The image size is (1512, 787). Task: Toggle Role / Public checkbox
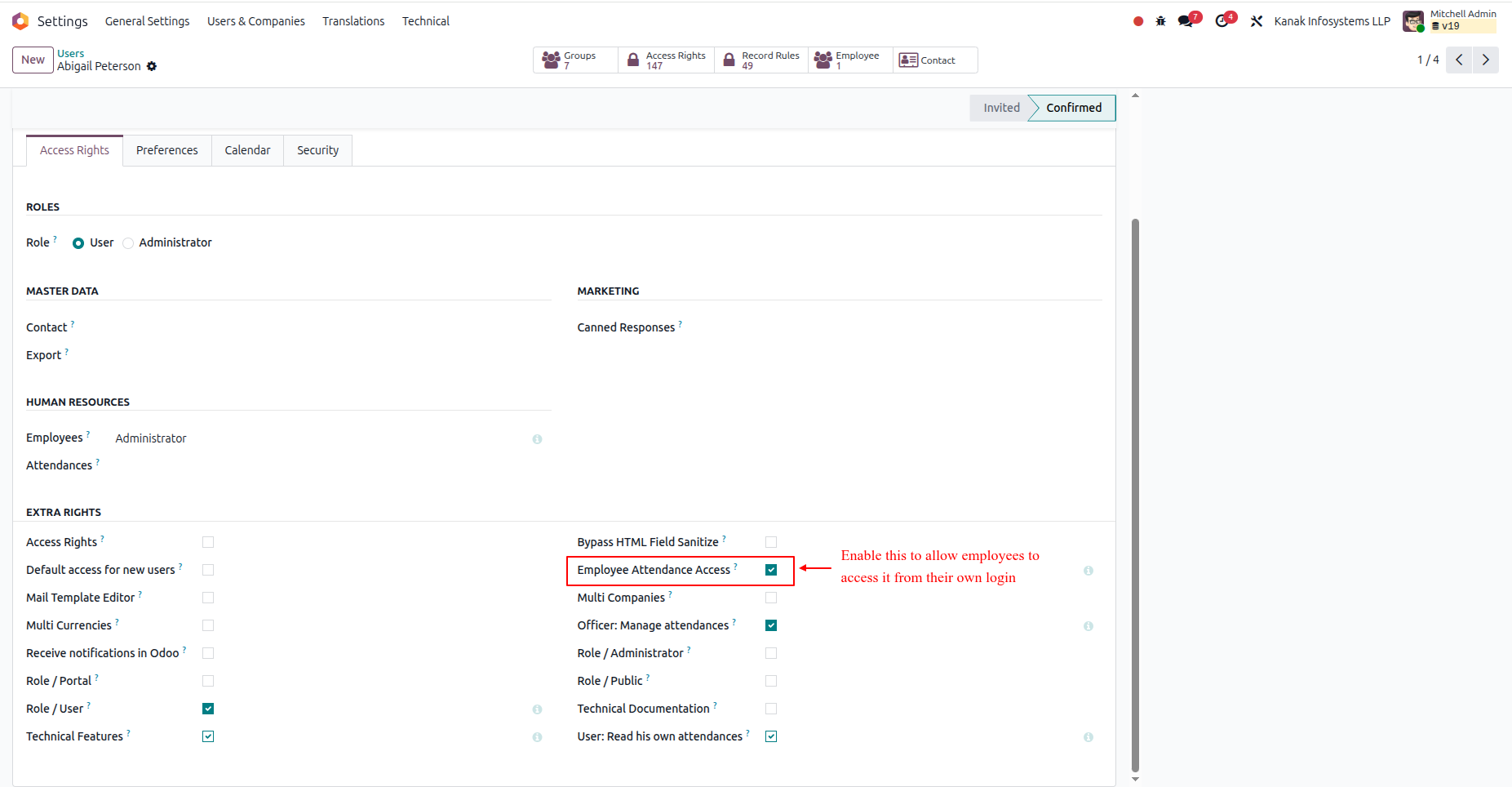point(771,681)
